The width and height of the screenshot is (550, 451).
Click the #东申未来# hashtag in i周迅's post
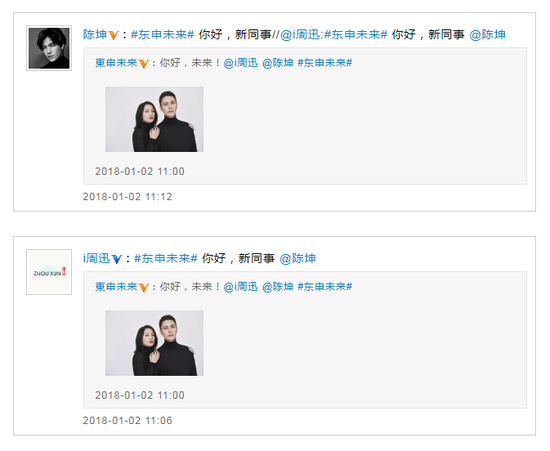pos(166,258)
